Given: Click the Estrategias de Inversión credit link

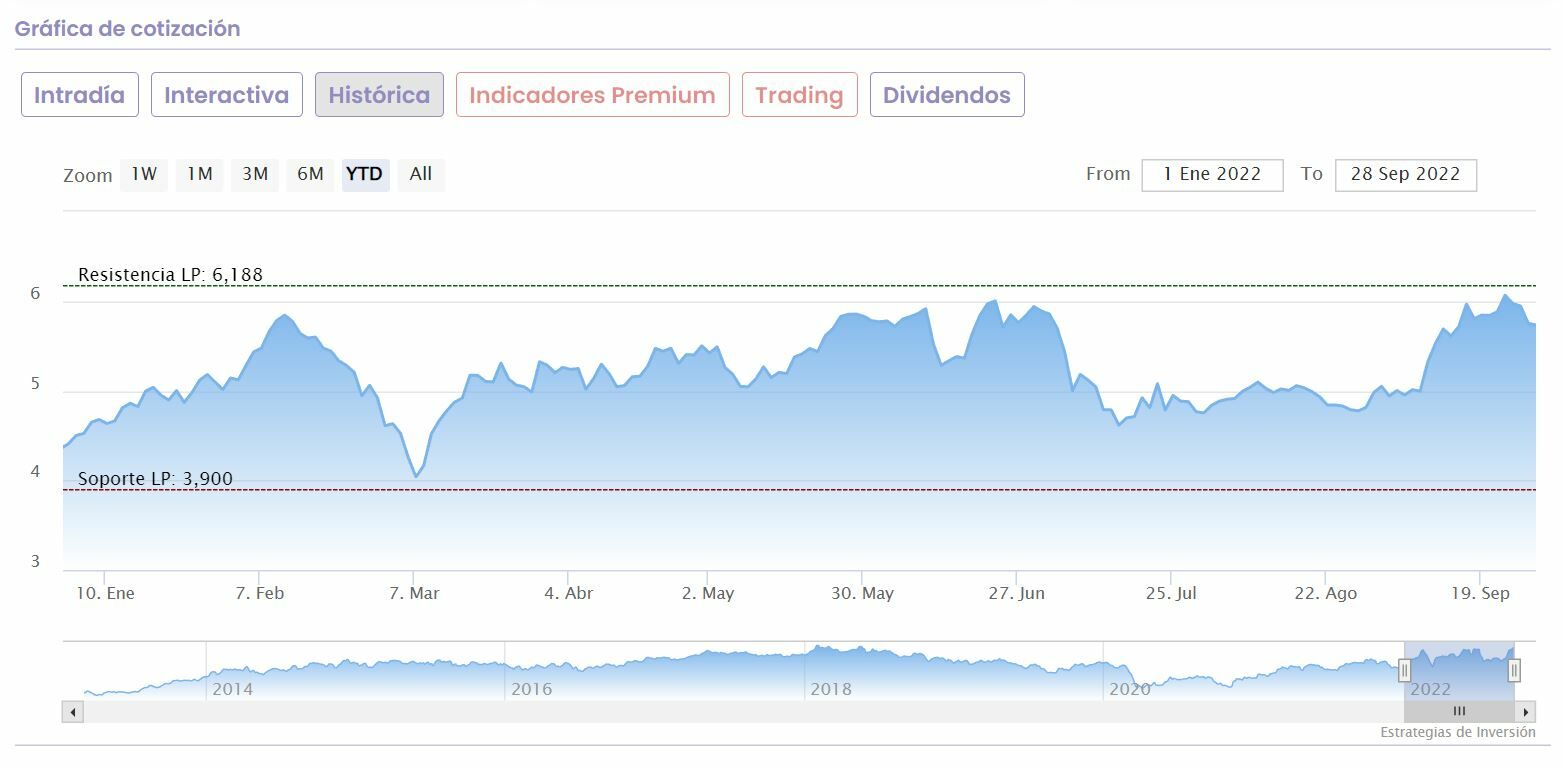Looking at the screenshot, I should point(1457,732).
